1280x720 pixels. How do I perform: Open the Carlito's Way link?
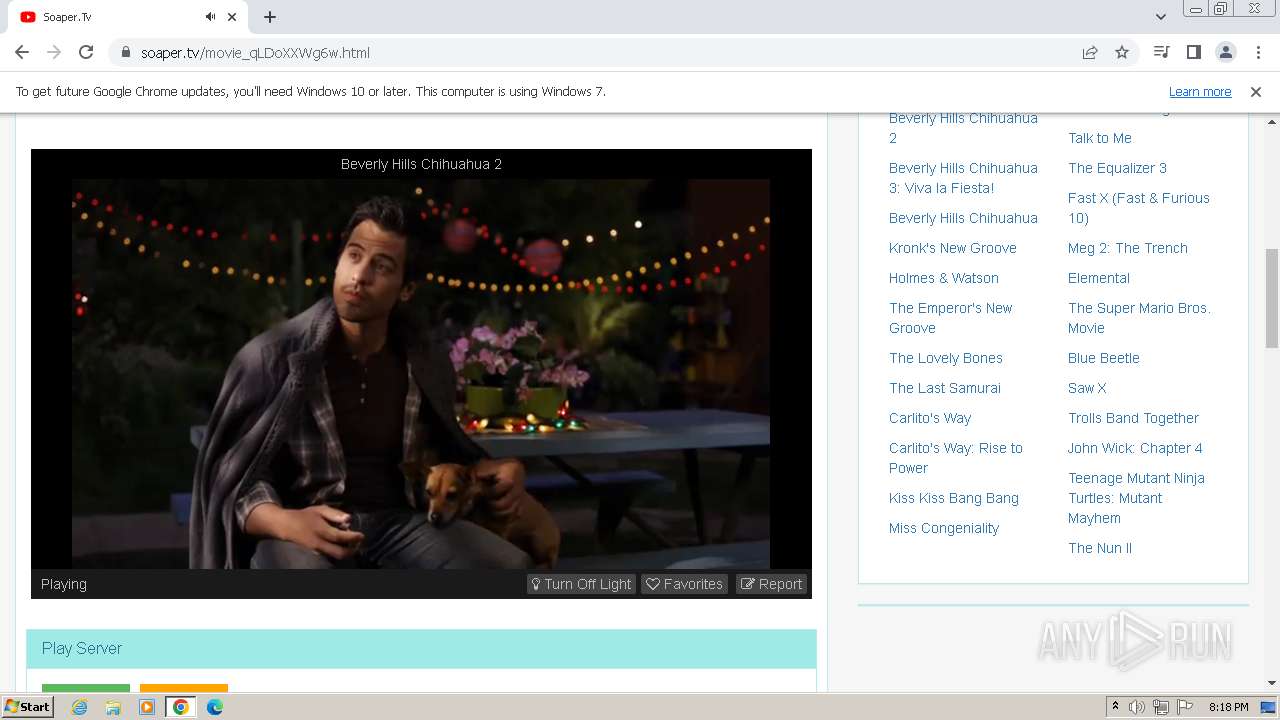(x=930, y=418)
